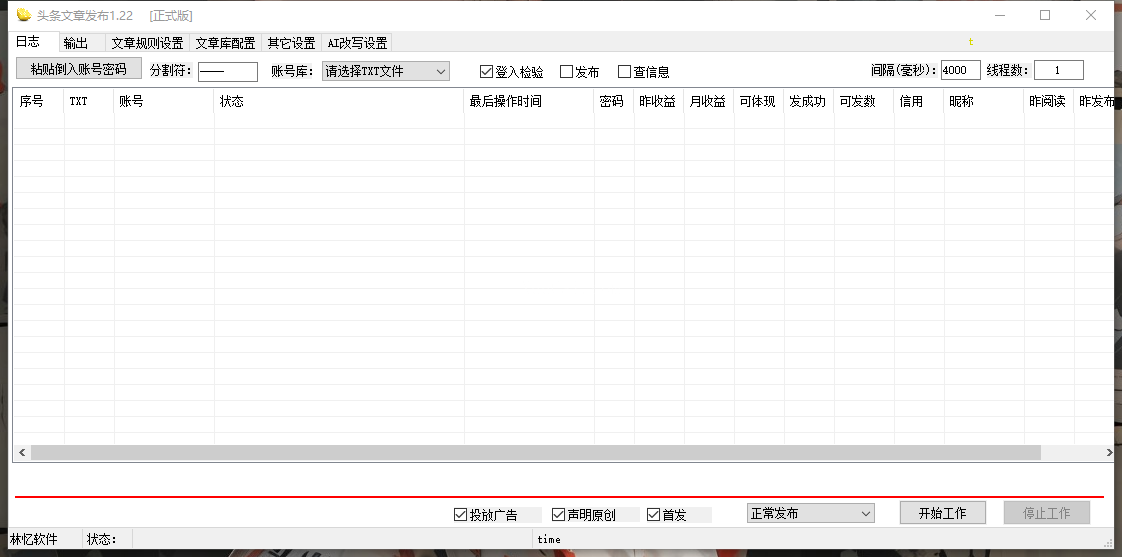The width and height of the screenshot is (1122, 557).
Task: Click the 开始工作 button
Action: (942, 513)
